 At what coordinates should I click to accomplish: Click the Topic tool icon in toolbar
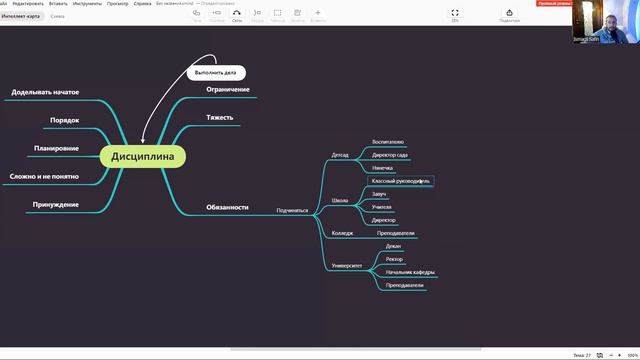(196, 13)
